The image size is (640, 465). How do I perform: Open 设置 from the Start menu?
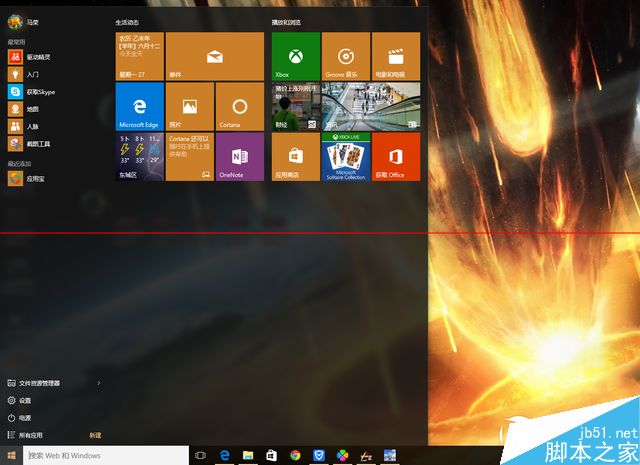click(25, 400)
